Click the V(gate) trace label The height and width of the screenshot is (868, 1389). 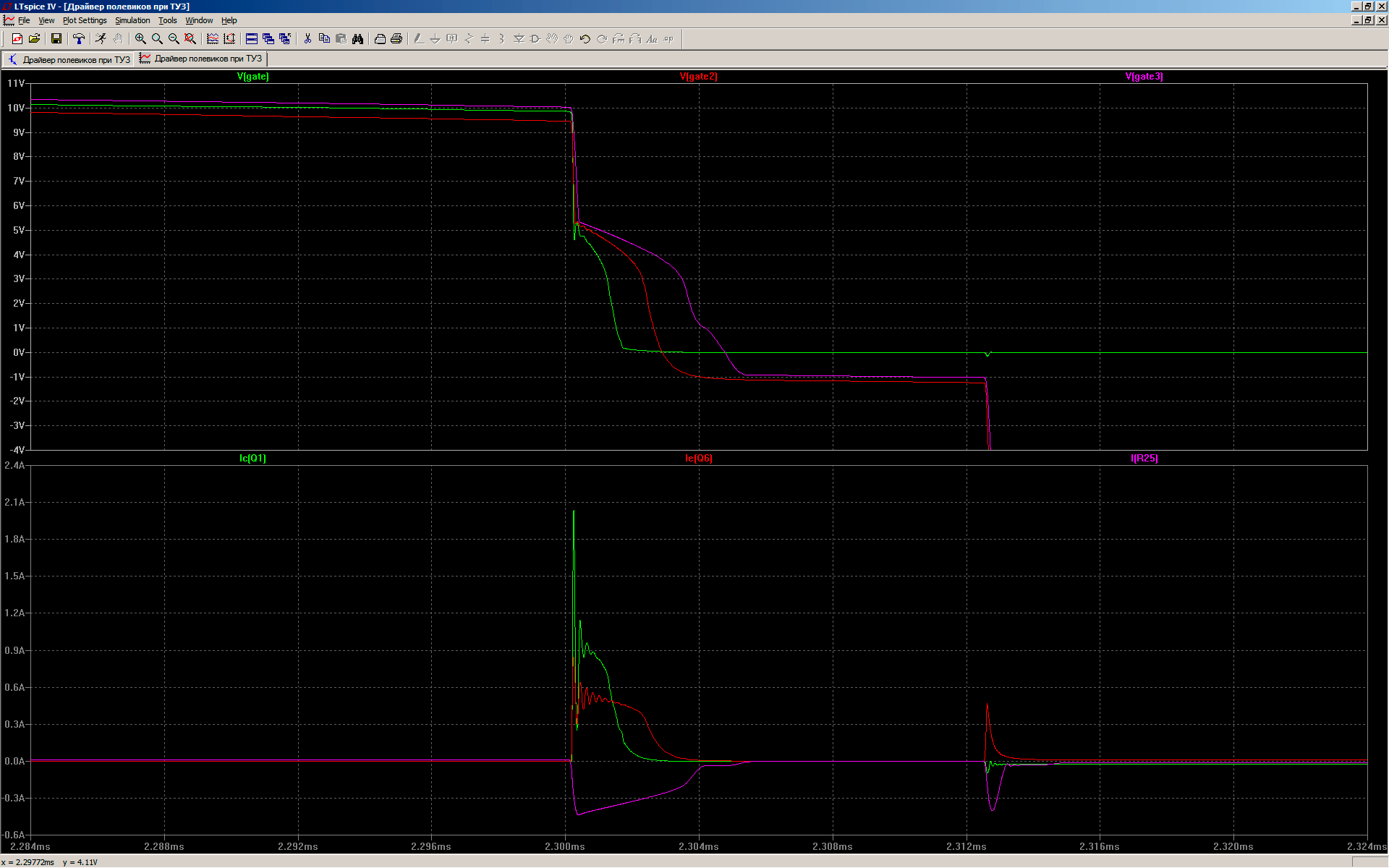(253, 77)
